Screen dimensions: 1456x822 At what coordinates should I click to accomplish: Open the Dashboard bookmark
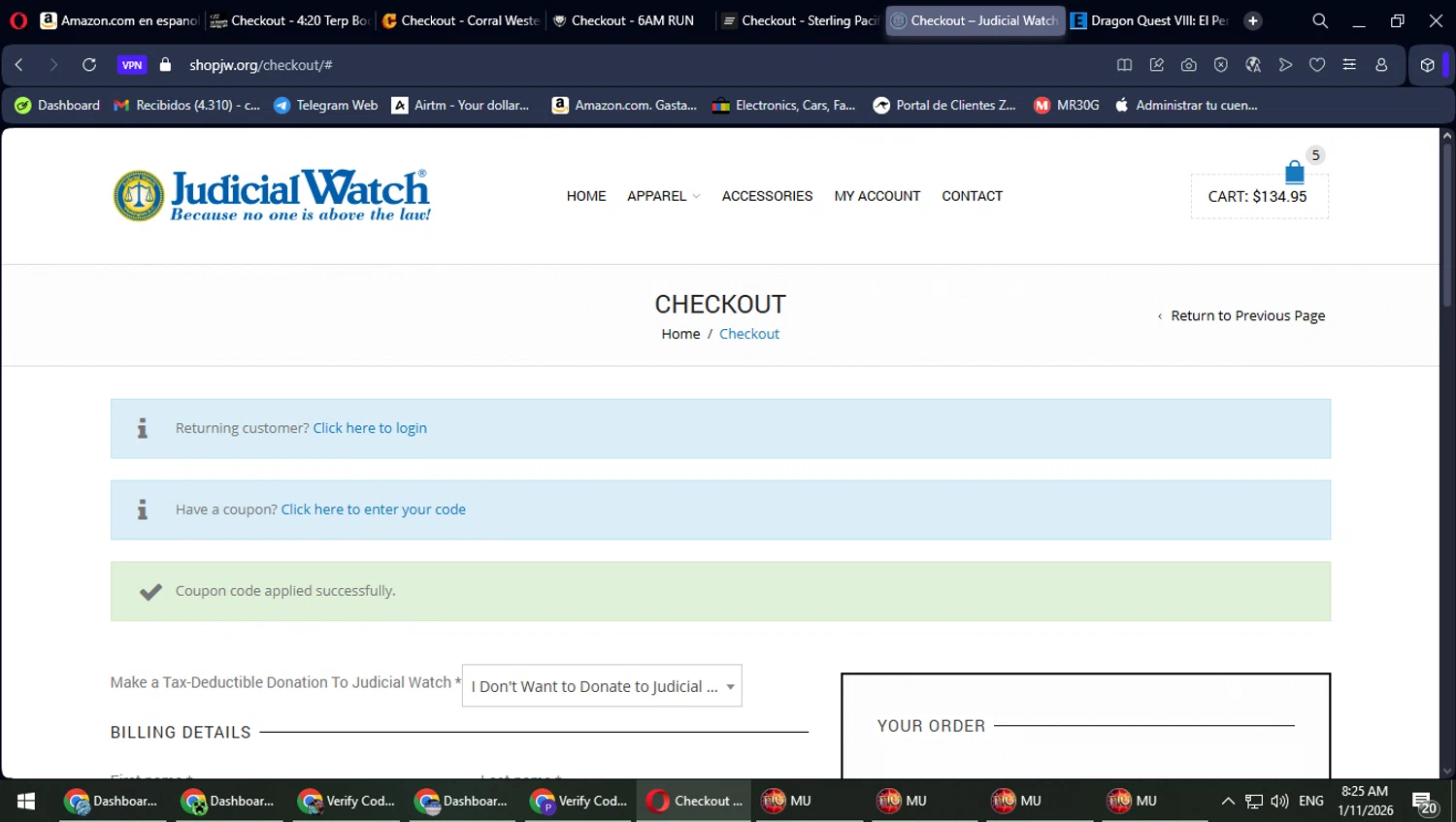point(57,105)
